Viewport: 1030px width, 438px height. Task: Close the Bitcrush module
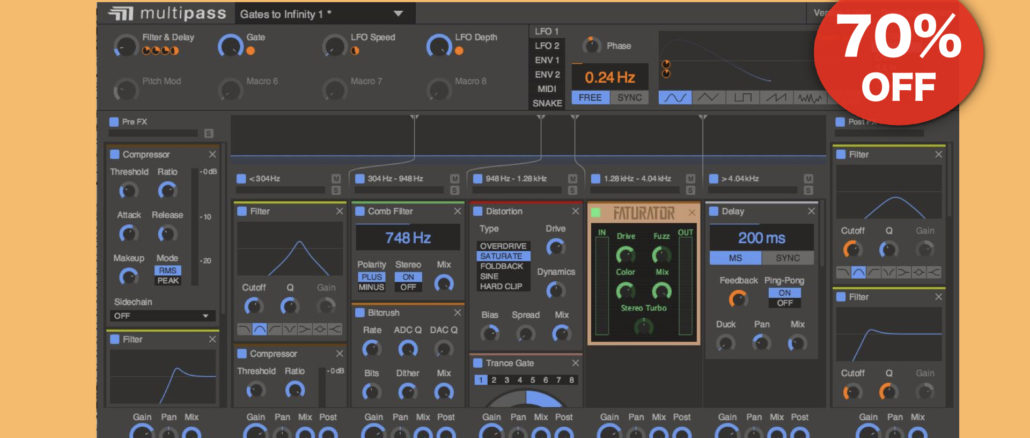coord(457,313)
